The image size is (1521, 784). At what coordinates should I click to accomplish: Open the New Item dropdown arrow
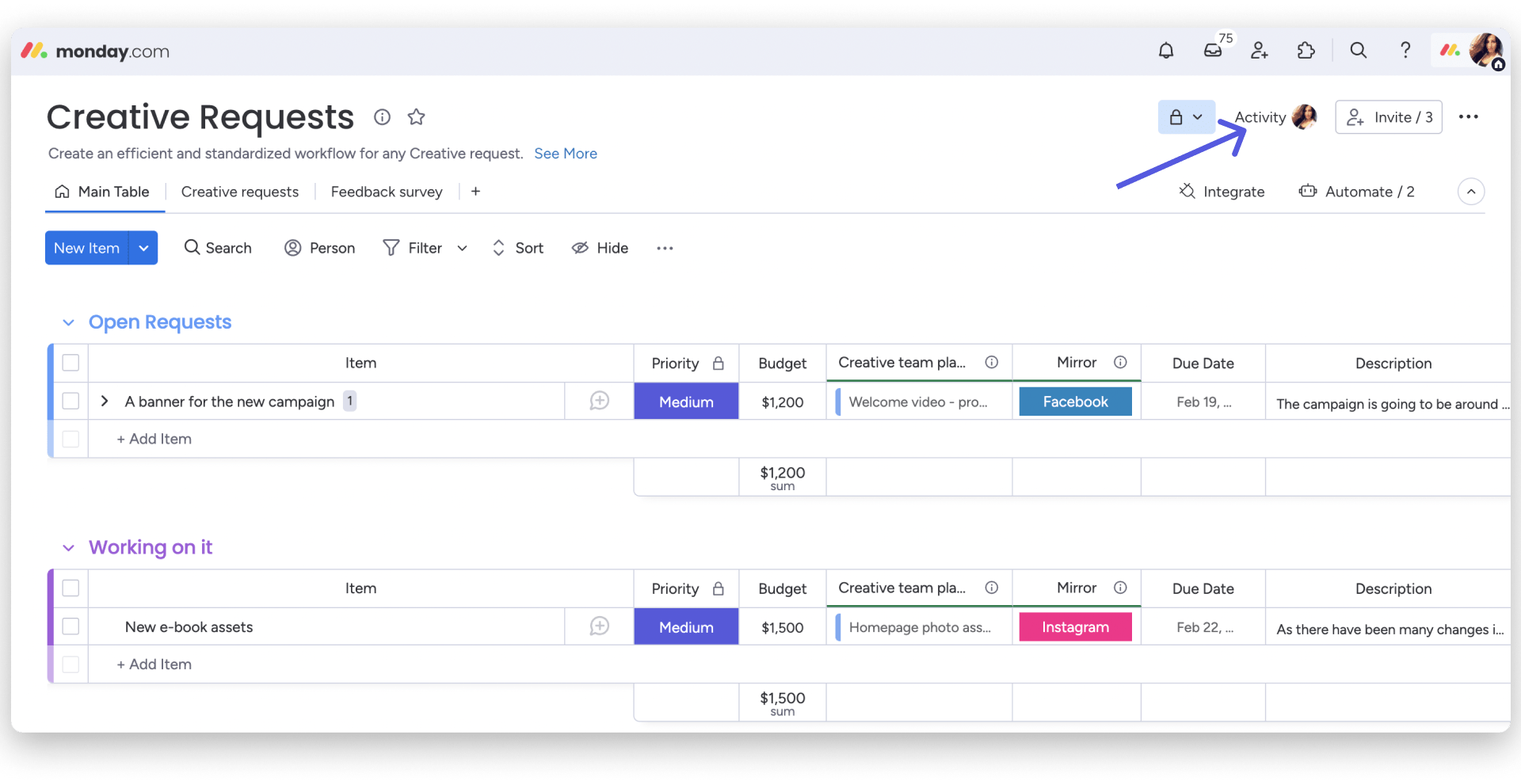tap(144, 247)
